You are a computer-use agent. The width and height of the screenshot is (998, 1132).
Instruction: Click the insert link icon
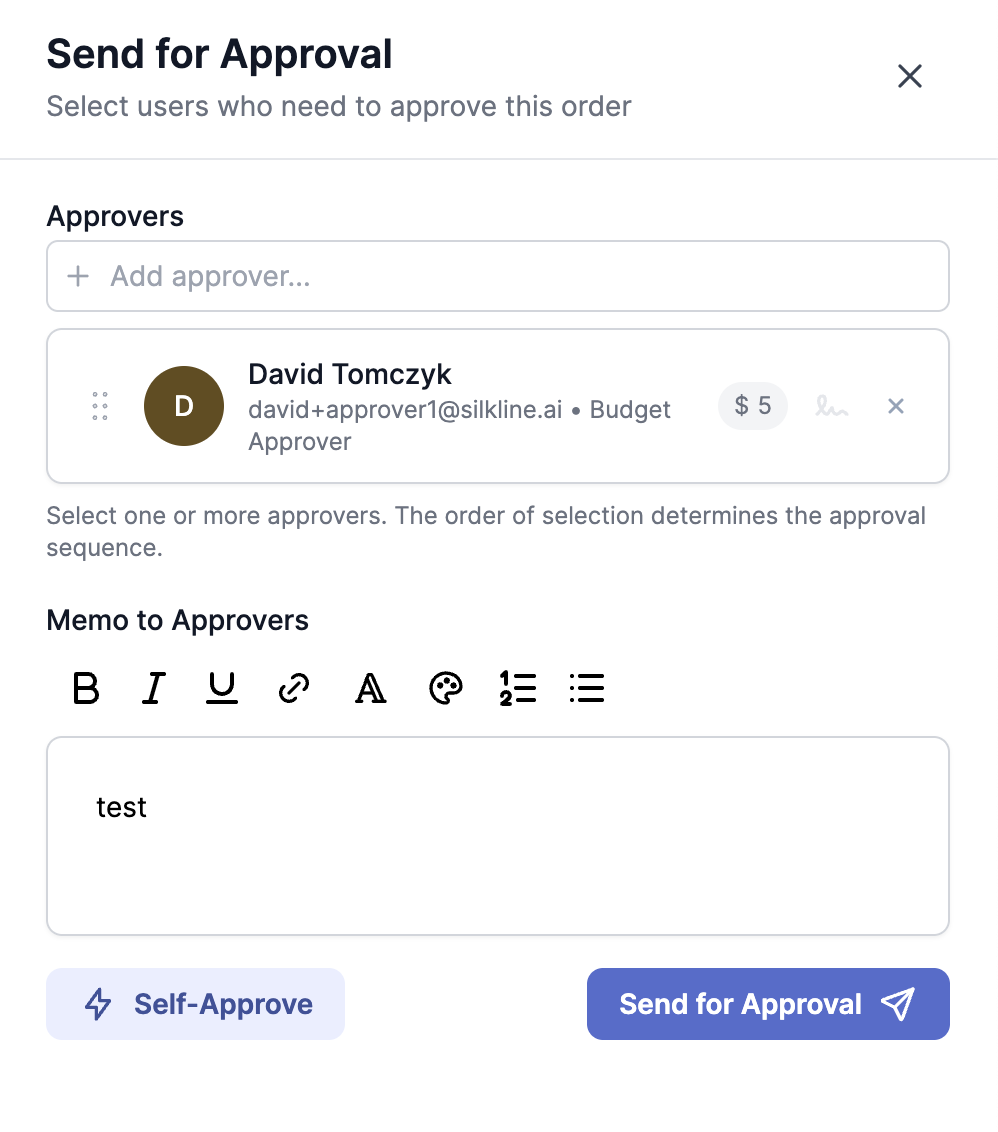click(294, 688)
